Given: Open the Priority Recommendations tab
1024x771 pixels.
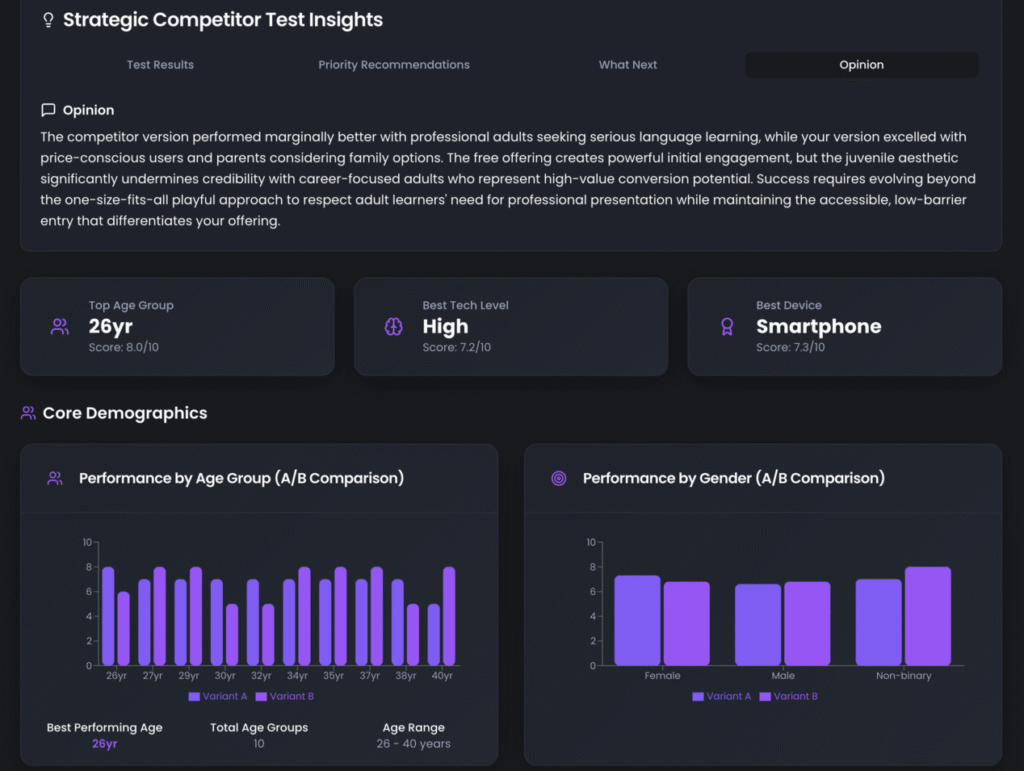Looking at the screenshot, I should pos(394,65).
